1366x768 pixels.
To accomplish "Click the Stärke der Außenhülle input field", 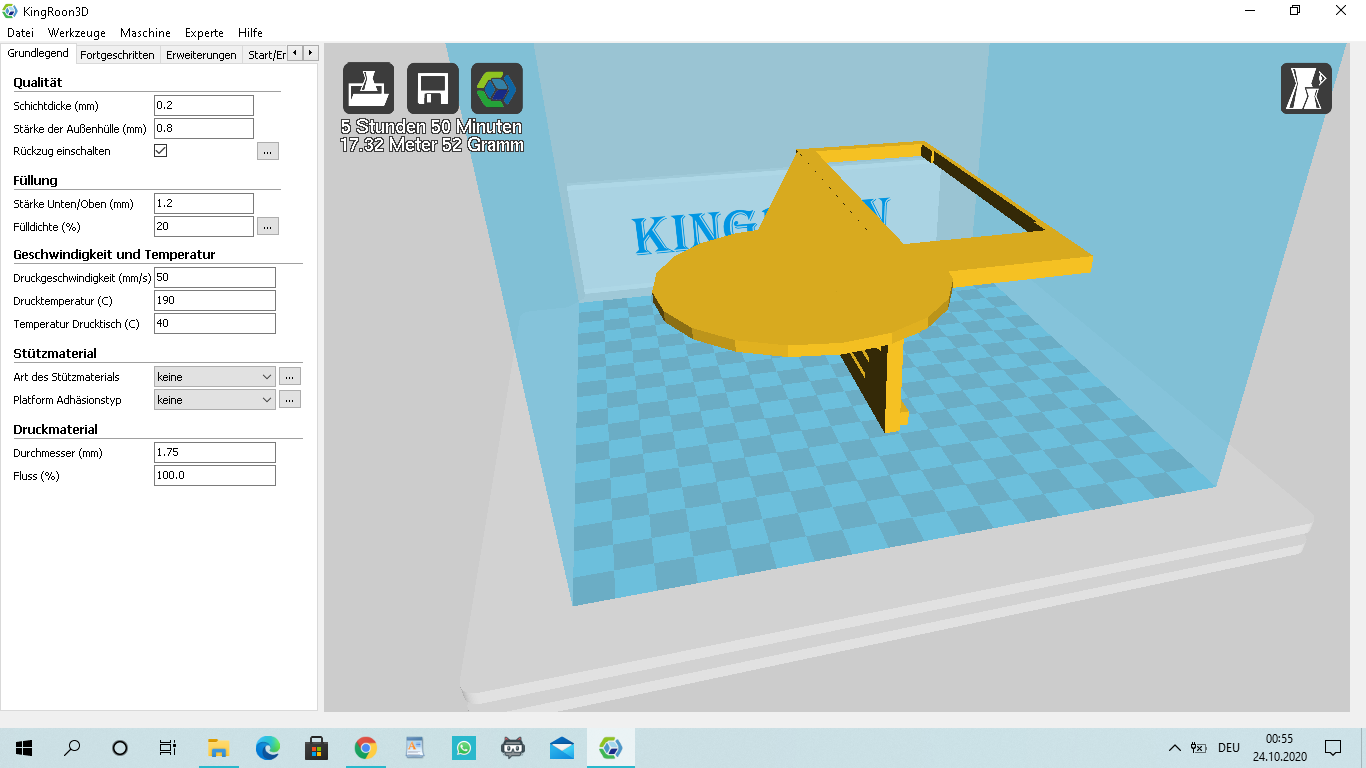I will (204, 128).
